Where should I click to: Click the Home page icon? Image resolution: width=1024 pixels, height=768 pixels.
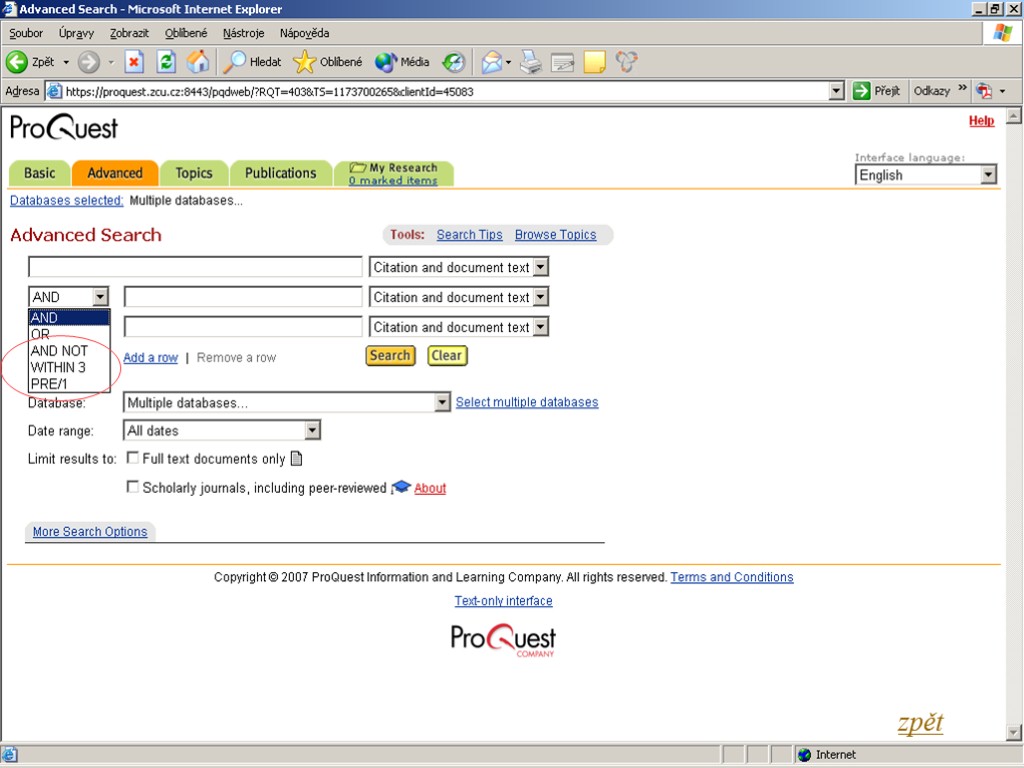198,62
